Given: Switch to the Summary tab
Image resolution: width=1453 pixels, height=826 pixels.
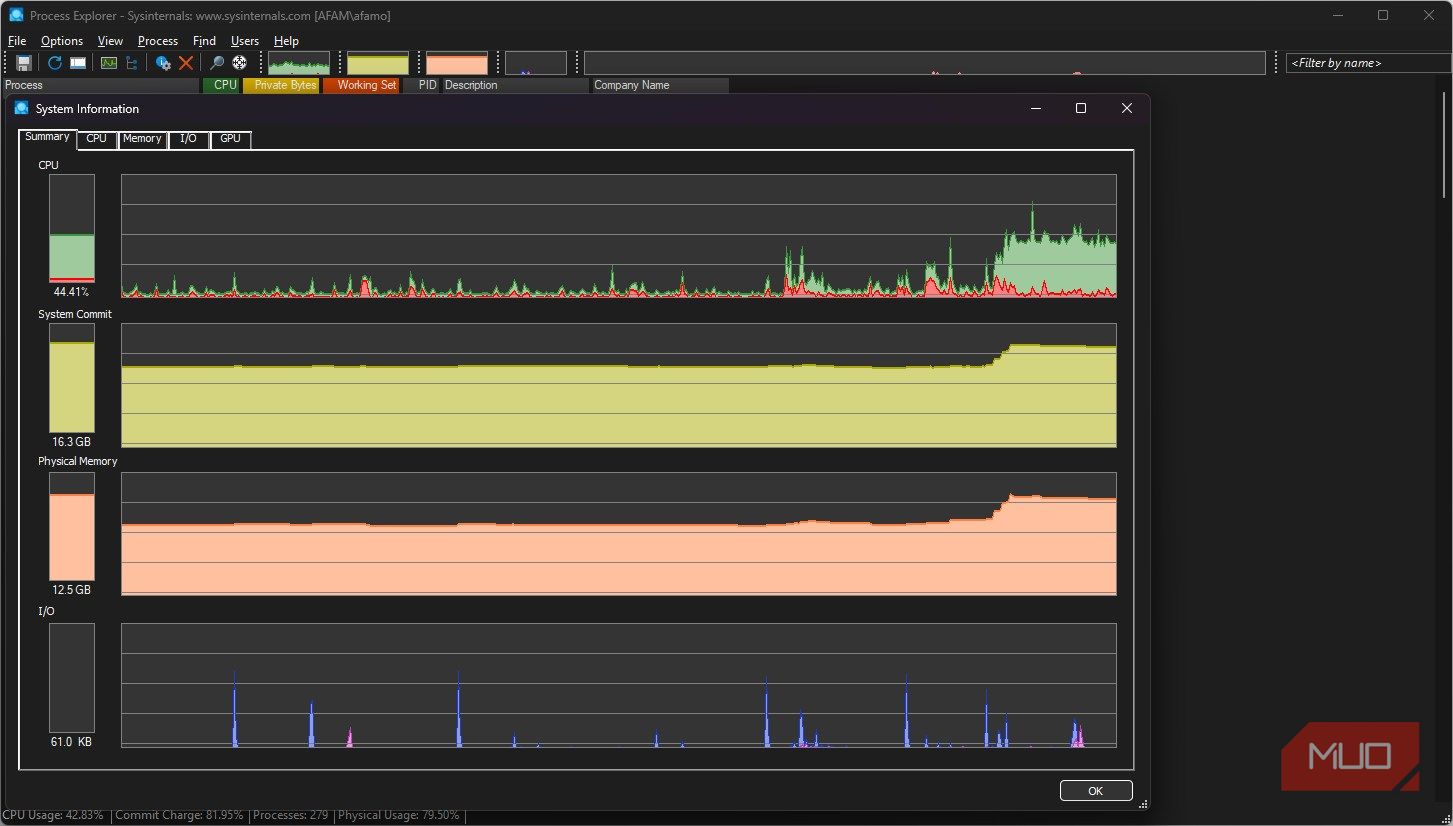Looking at the screenshot, I should [47, 137].
